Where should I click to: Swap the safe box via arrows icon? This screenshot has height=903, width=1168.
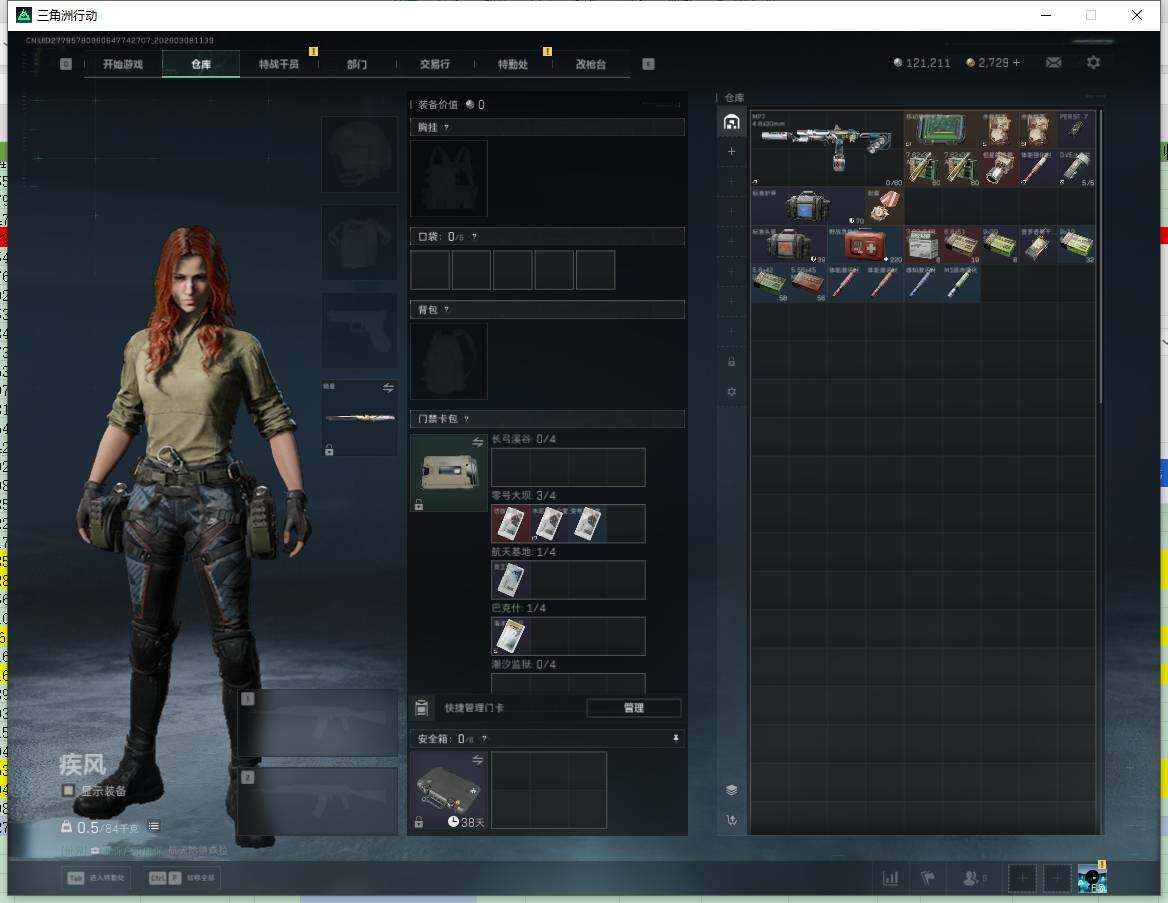(x=477, y=760)
